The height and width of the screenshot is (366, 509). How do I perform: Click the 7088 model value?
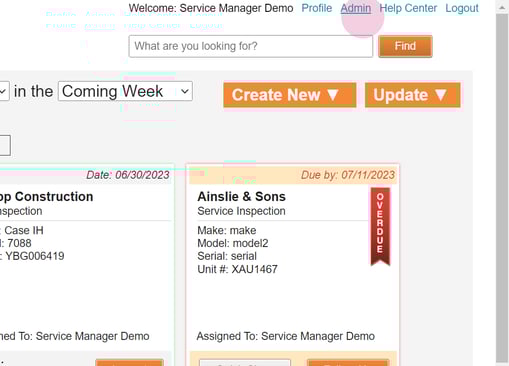(x=19, y=243)
